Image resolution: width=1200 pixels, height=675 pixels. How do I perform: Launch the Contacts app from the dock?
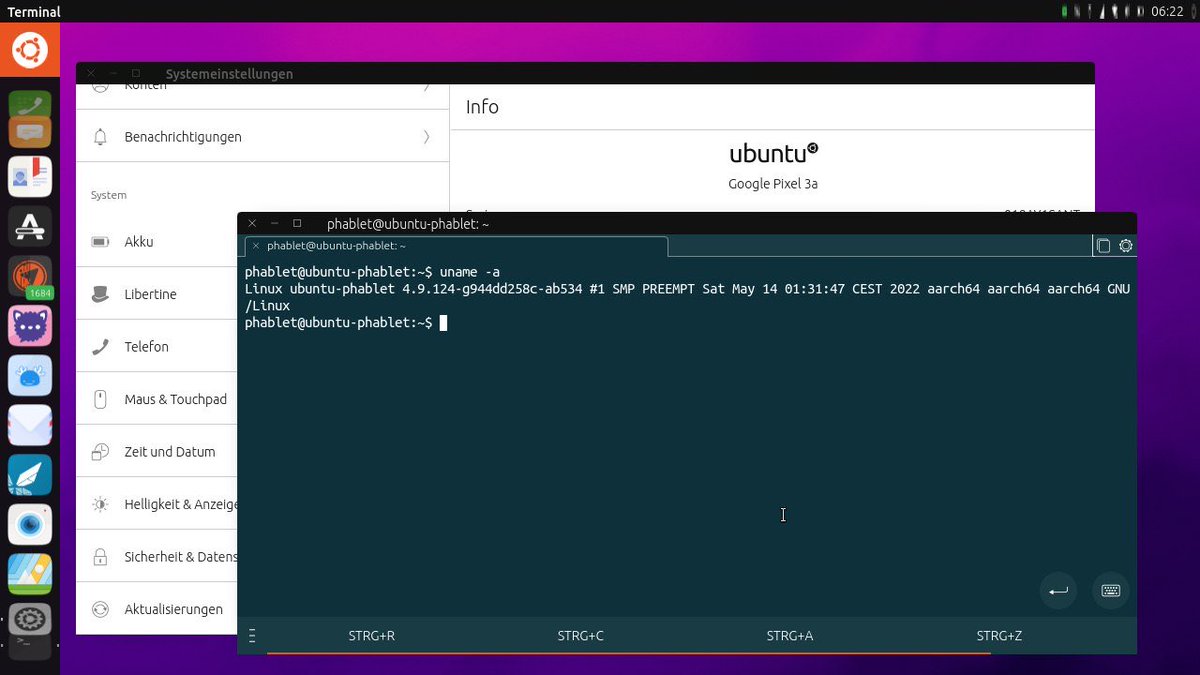(x=30, y=177)
